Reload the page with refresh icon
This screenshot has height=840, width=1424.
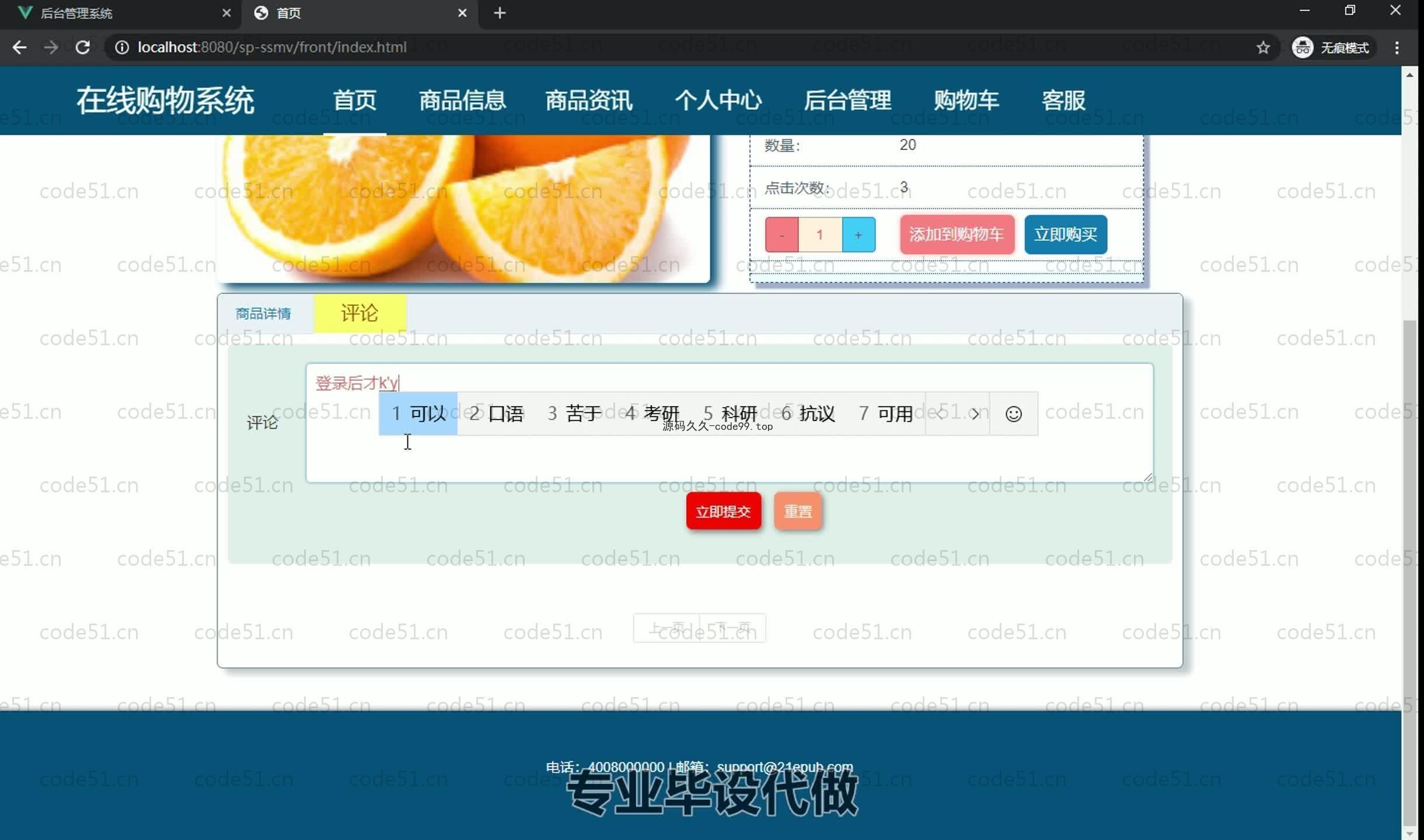(82, 47)
